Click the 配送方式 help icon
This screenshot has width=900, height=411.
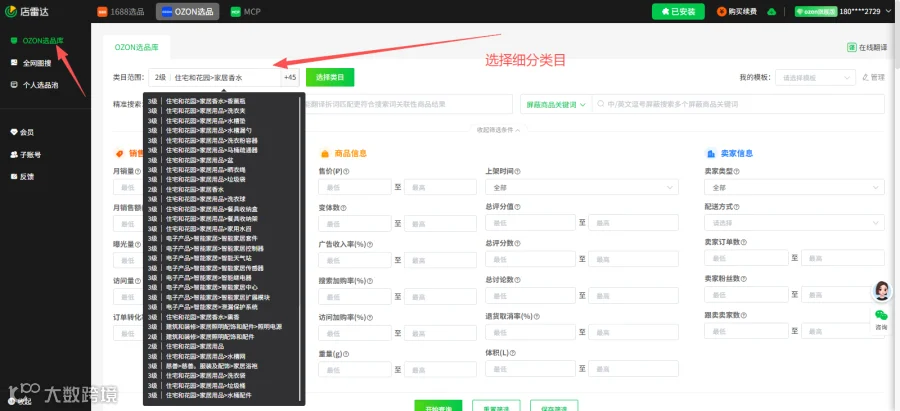click(736, 207)
